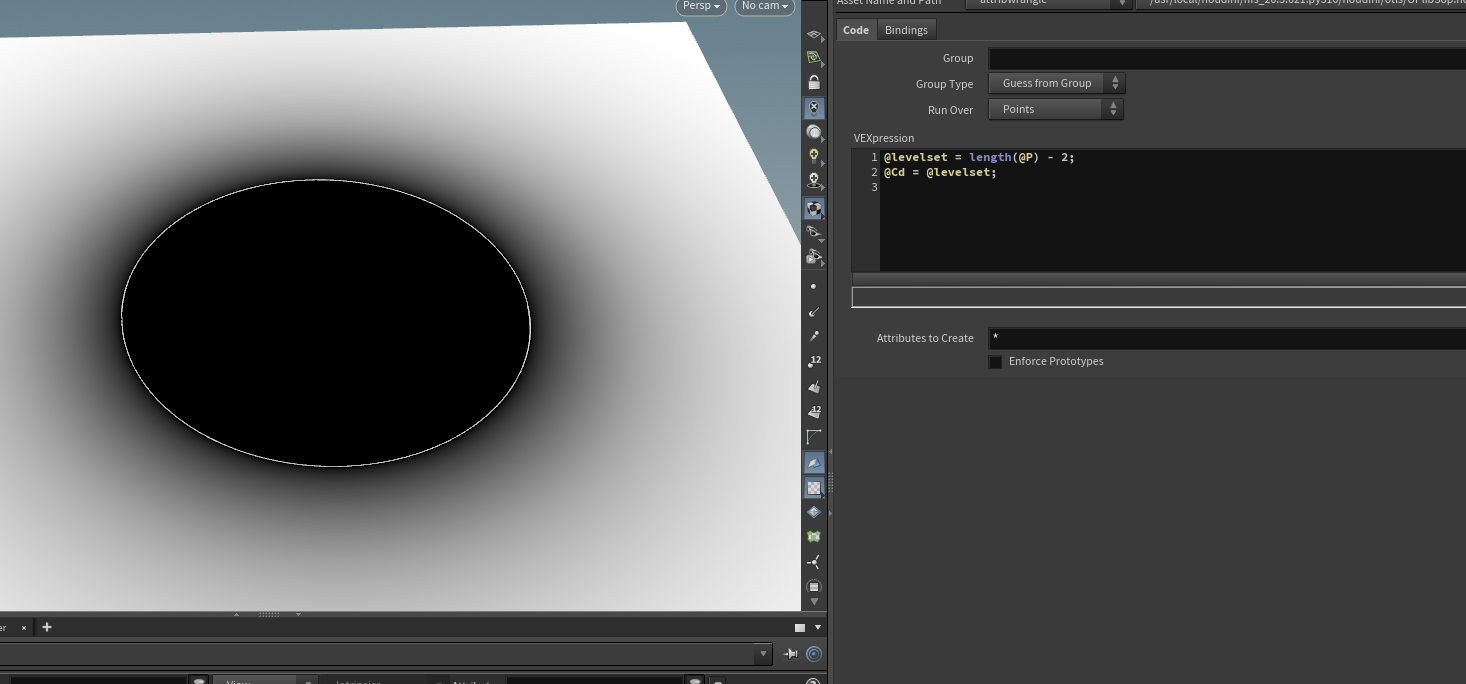This screenshot has width=1466, height=684.
Task: Click the Group input field
Action: coord(1226,59)
